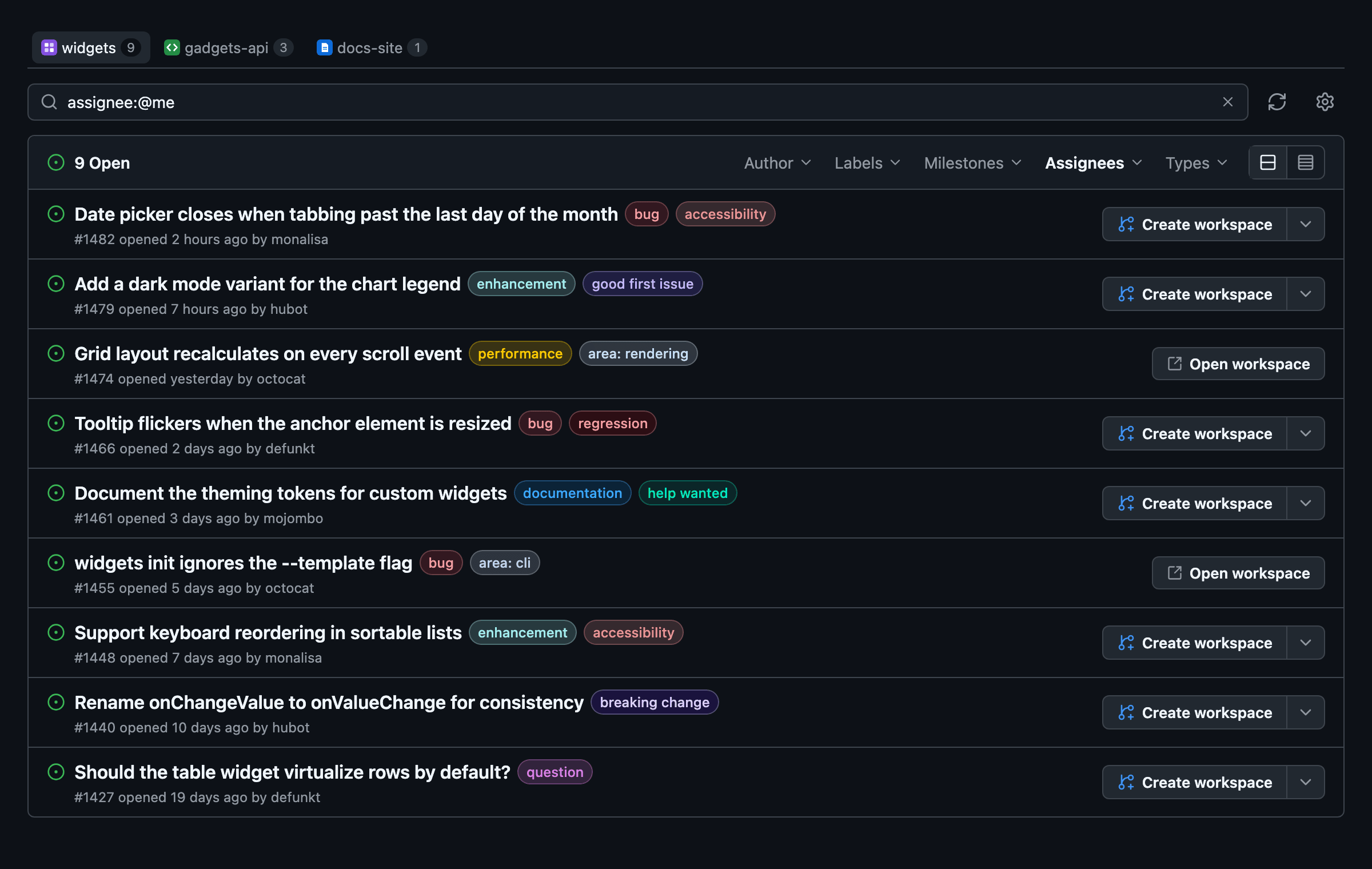Create workspace for Tooltip flickers issue
The height and width of the screenshot is (869, 1372).
[1195, 433]
